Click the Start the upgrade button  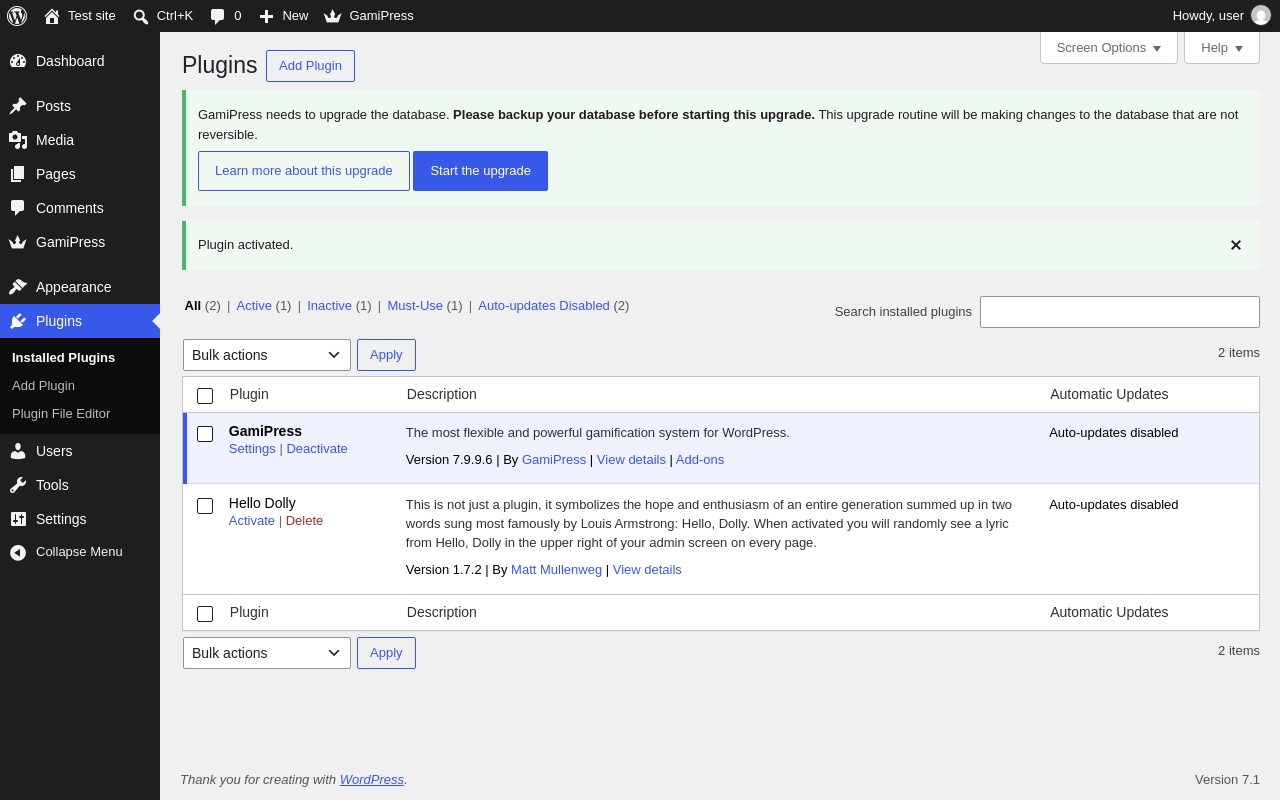click(480, 171)
